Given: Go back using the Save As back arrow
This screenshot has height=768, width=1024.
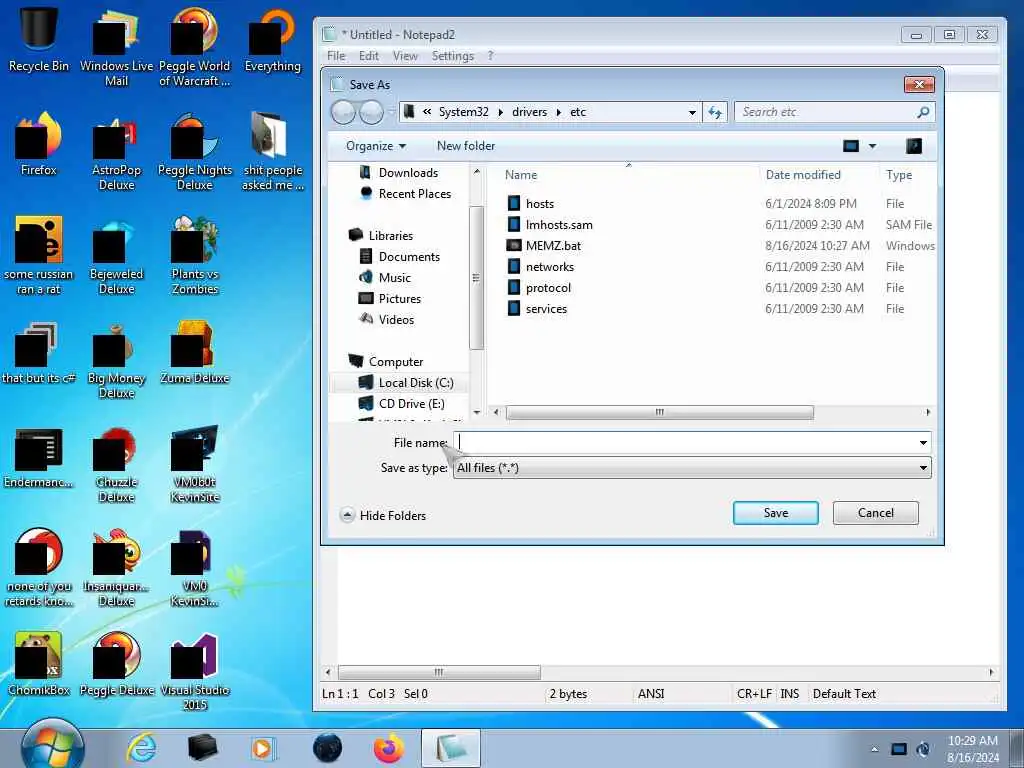Looking at the screenshot, I should click(344, 112).
